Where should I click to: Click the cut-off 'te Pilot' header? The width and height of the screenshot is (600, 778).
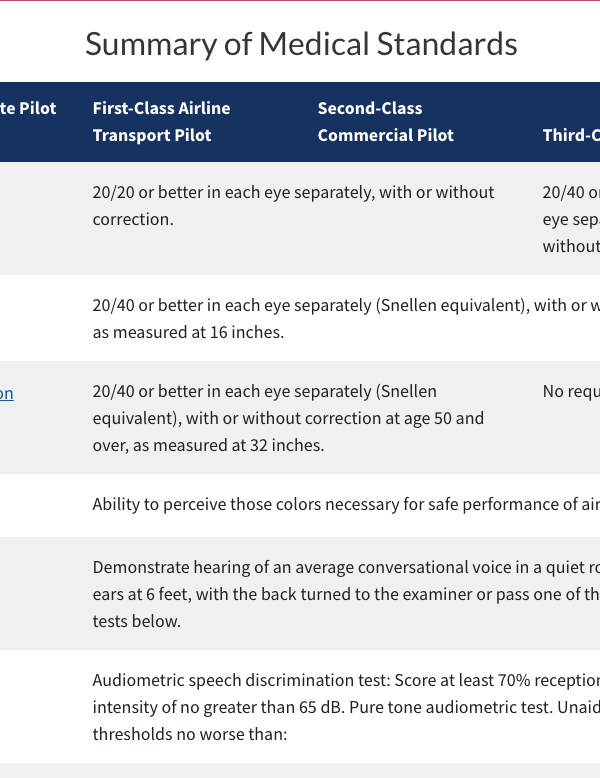28,108
